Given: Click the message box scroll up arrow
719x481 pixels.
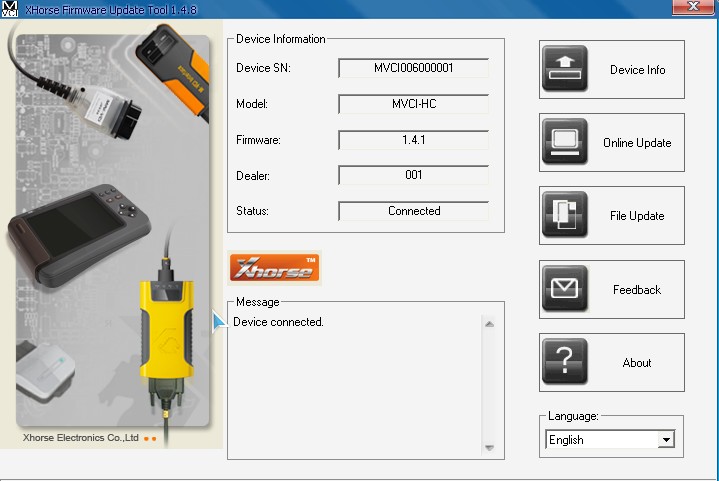Looking at the screenshot, I should pos(489,324).
